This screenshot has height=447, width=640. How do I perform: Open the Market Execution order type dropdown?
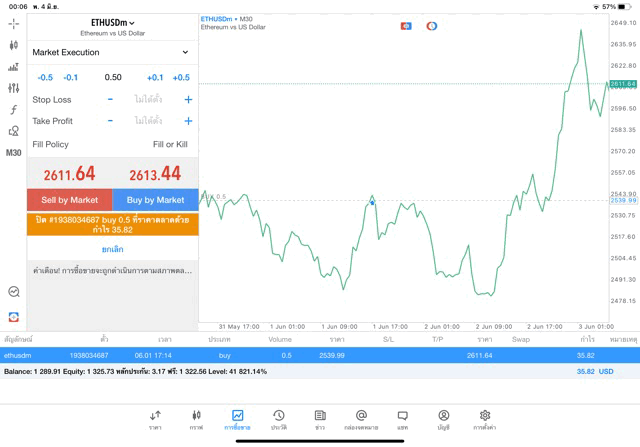[111, 52]
